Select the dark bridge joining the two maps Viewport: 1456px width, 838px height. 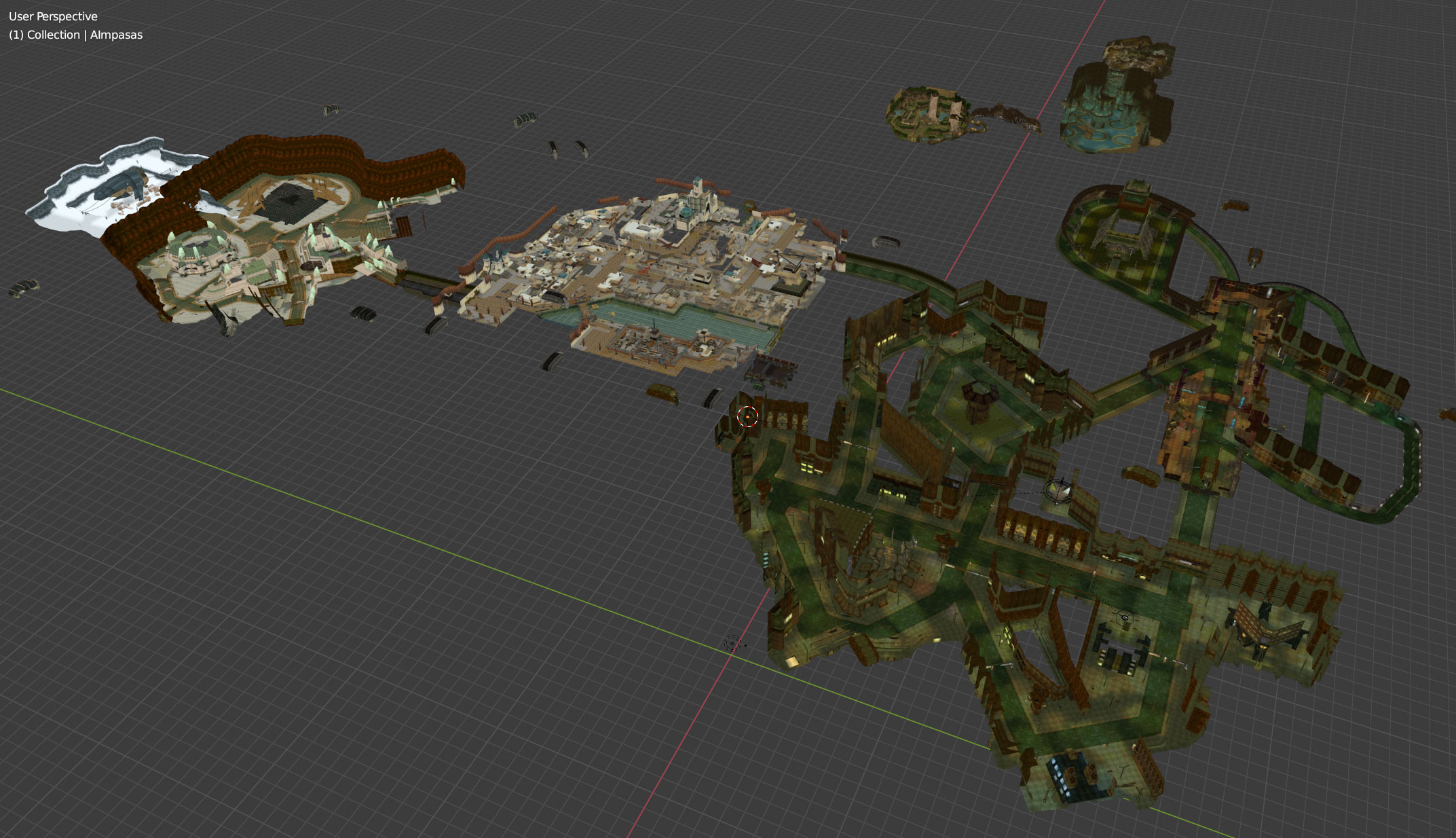424,284
